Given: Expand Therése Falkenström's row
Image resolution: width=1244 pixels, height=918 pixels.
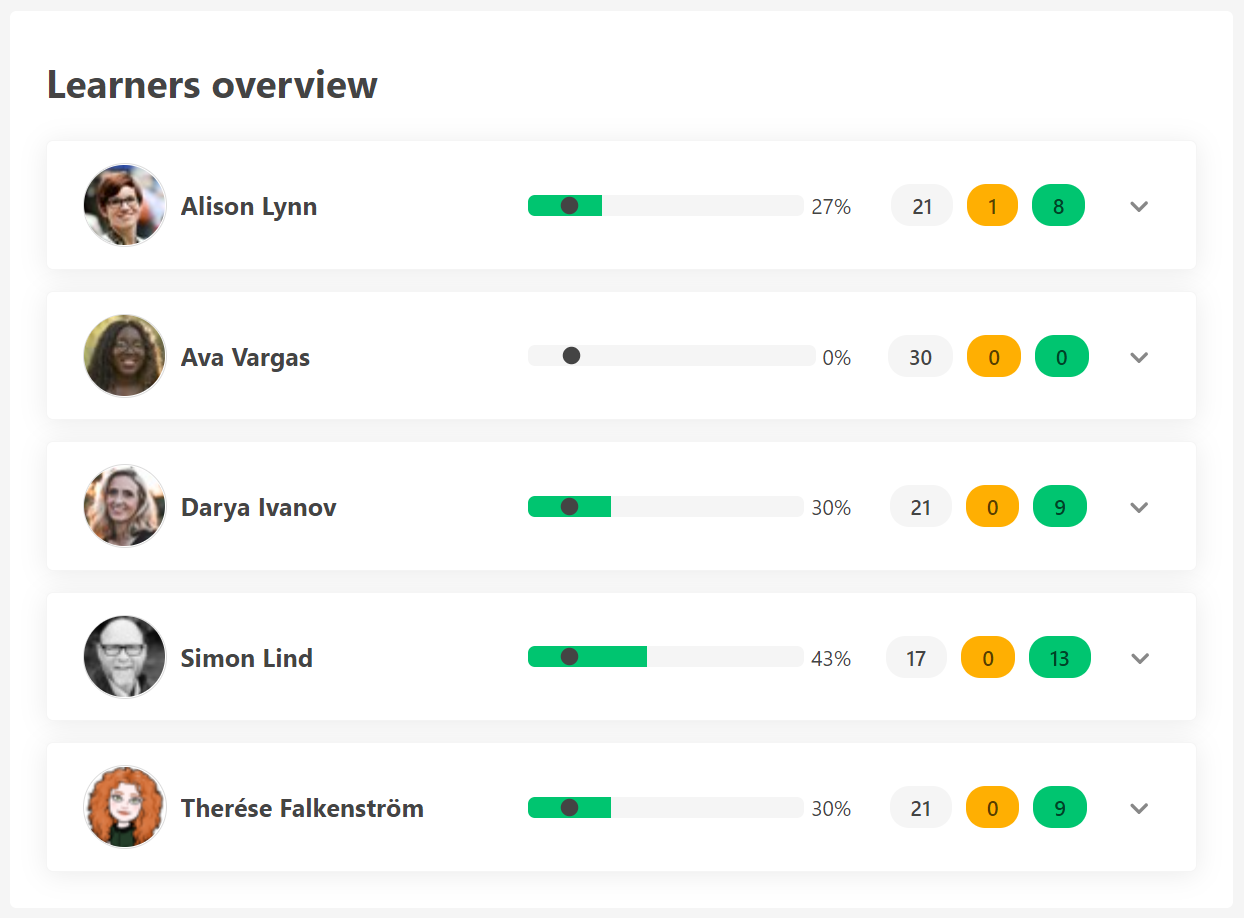Looking at the screenshot, I should coord(1139,807).
